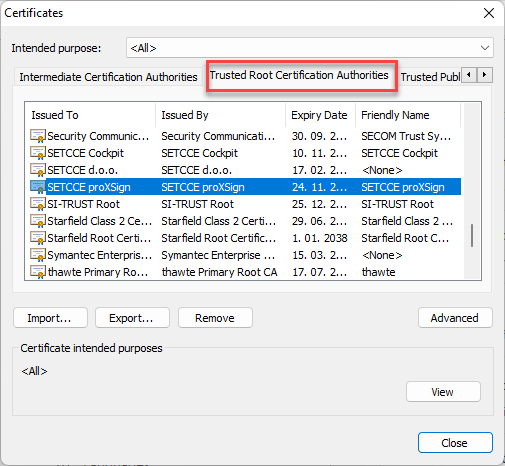This screenshot has height=466, width=505.
Task: Click certificate icon for Starfield Class 2 row
Action: click(38, 221)
